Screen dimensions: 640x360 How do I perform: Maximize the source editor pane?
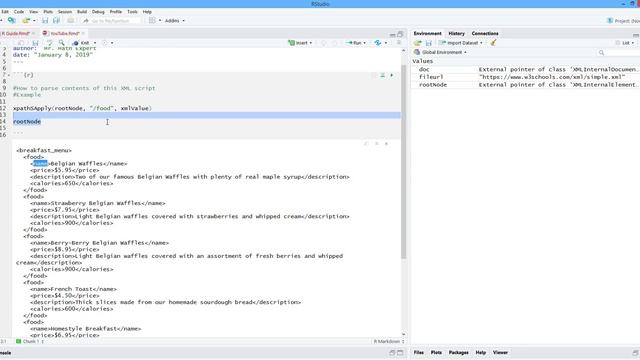tap(400, 34)
